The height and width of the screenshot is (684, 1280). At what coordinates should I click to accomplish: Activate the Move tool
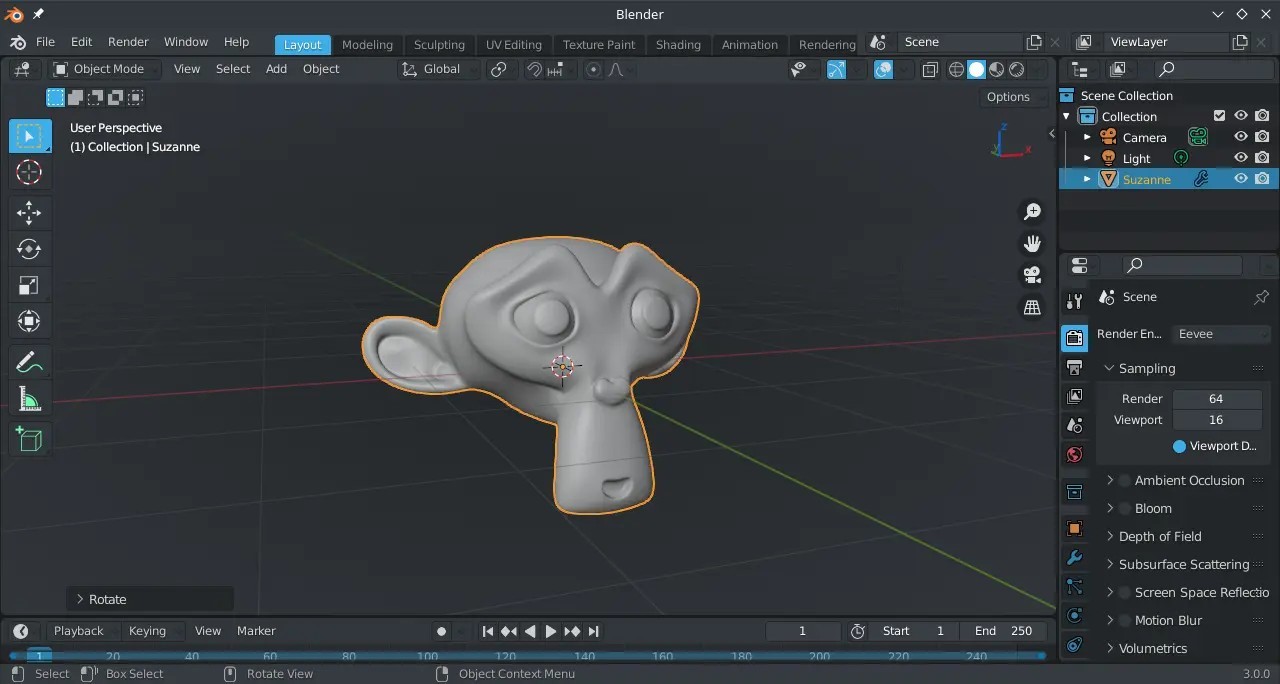point(29,212)
